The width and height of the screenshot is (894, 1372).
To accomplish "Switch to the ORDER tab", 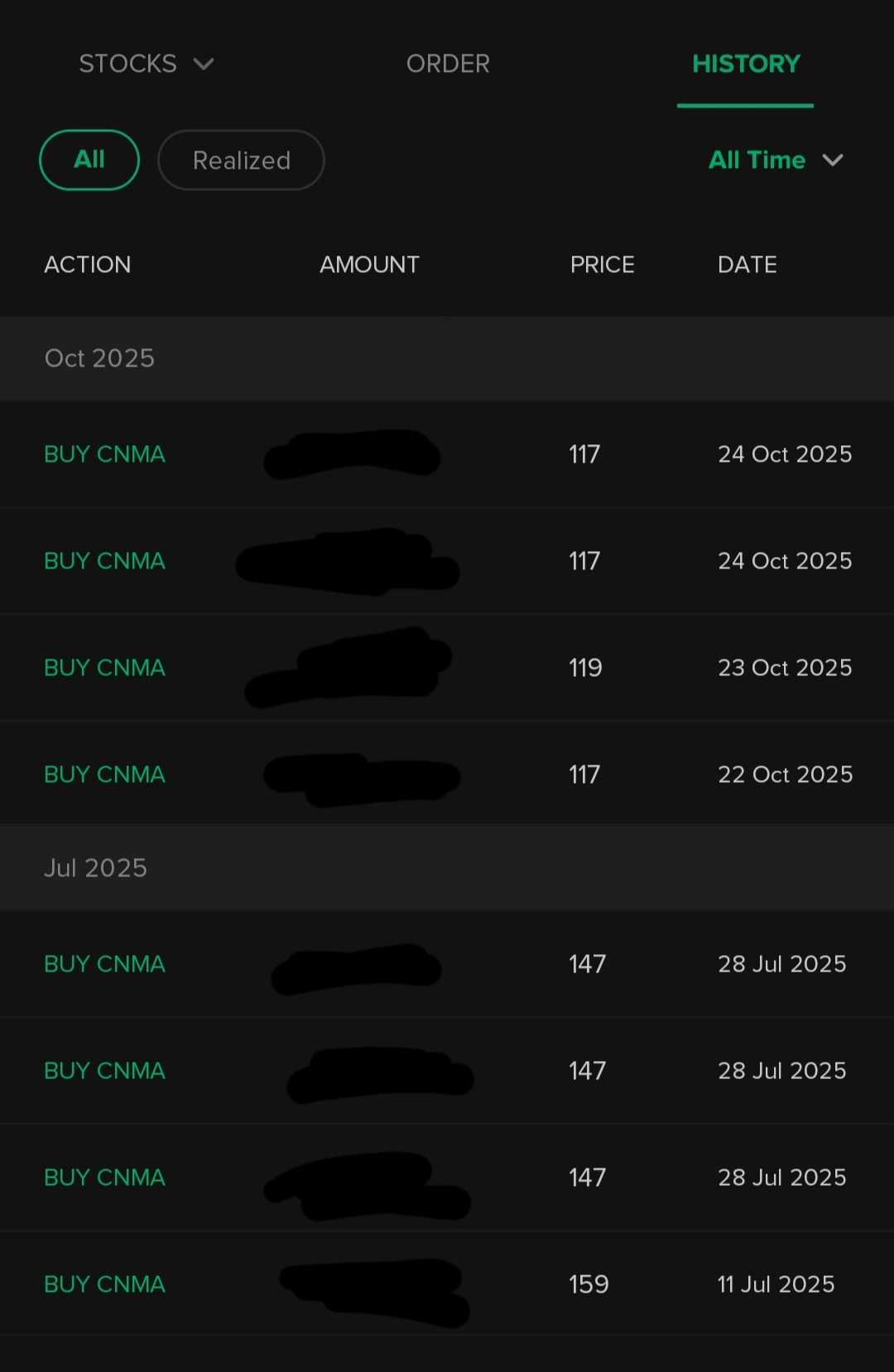I will [448, 64].
